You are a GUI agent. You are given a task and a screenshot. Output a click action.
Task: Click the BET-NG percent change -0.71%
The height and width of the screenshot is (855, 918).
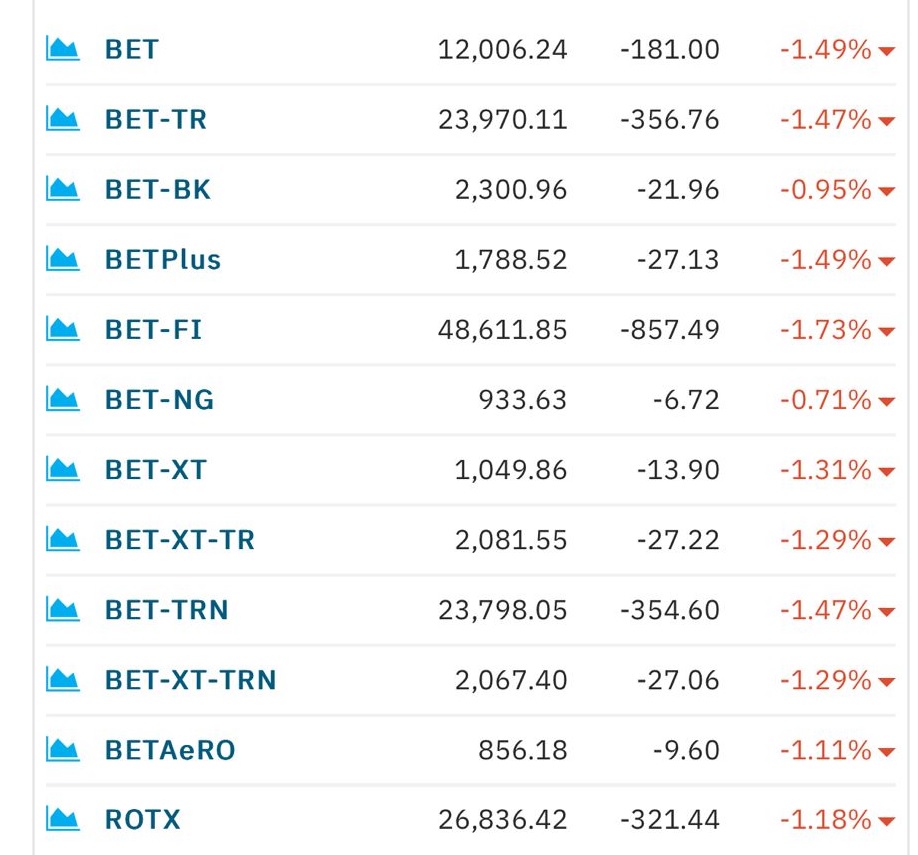click(x=825, y=400)
